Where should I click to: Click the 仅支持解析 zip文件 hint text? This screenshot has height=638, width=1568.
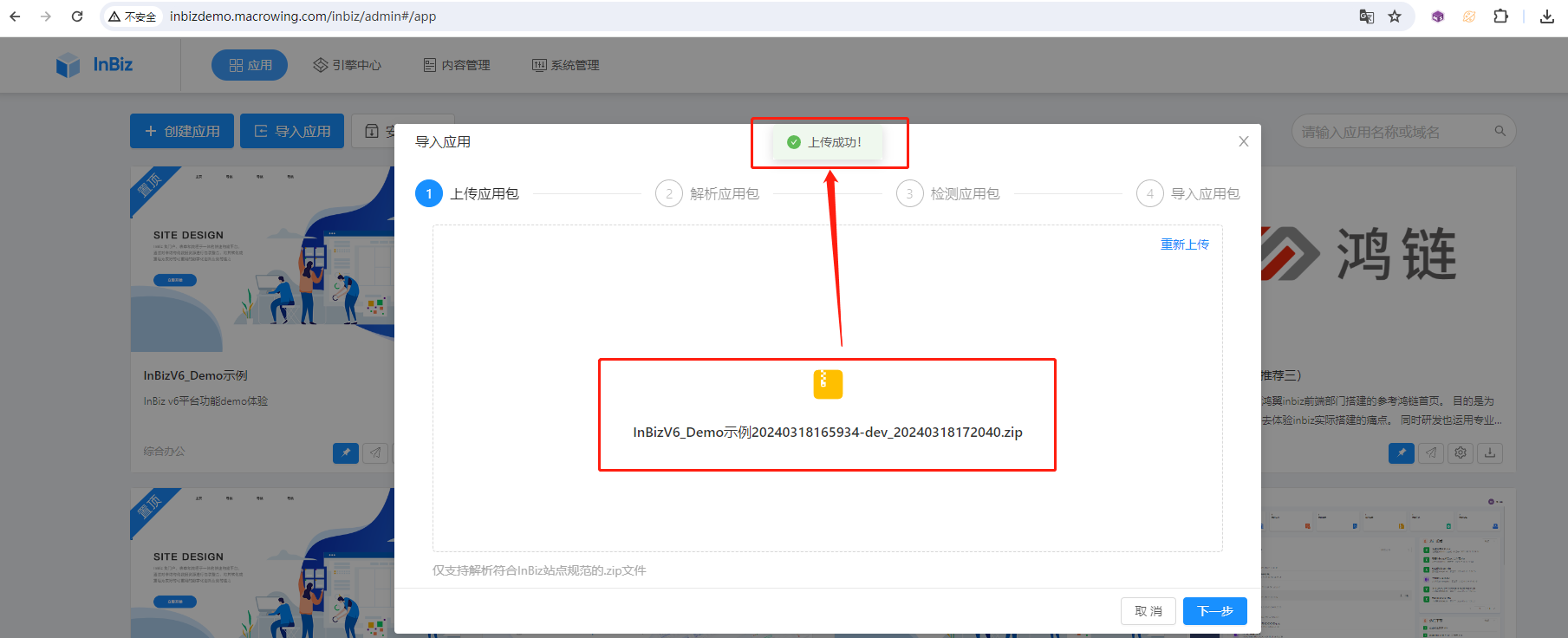click(x=539, y=570)
